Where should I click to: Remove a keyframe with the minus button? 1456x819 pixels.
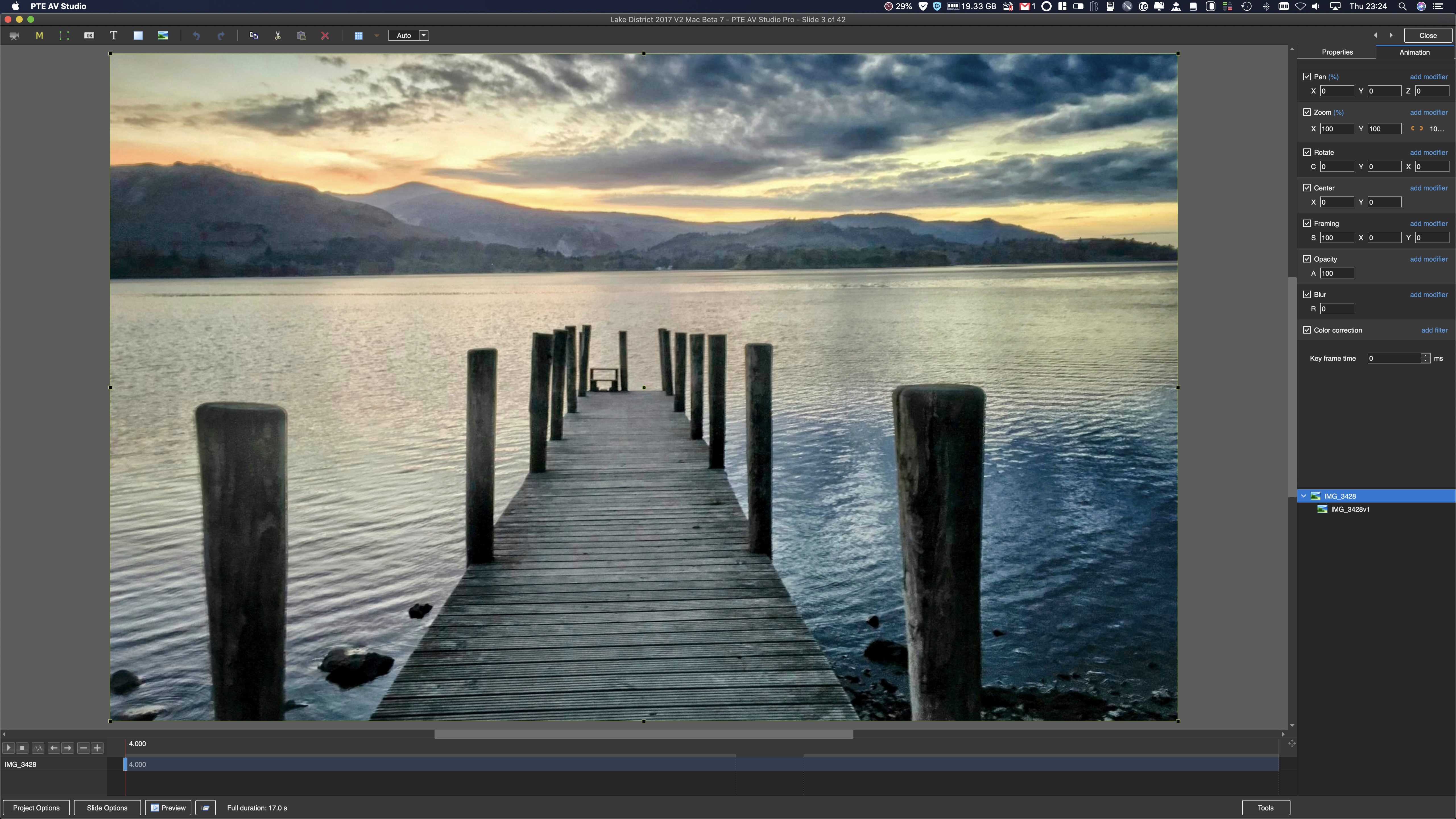point(84,748)
